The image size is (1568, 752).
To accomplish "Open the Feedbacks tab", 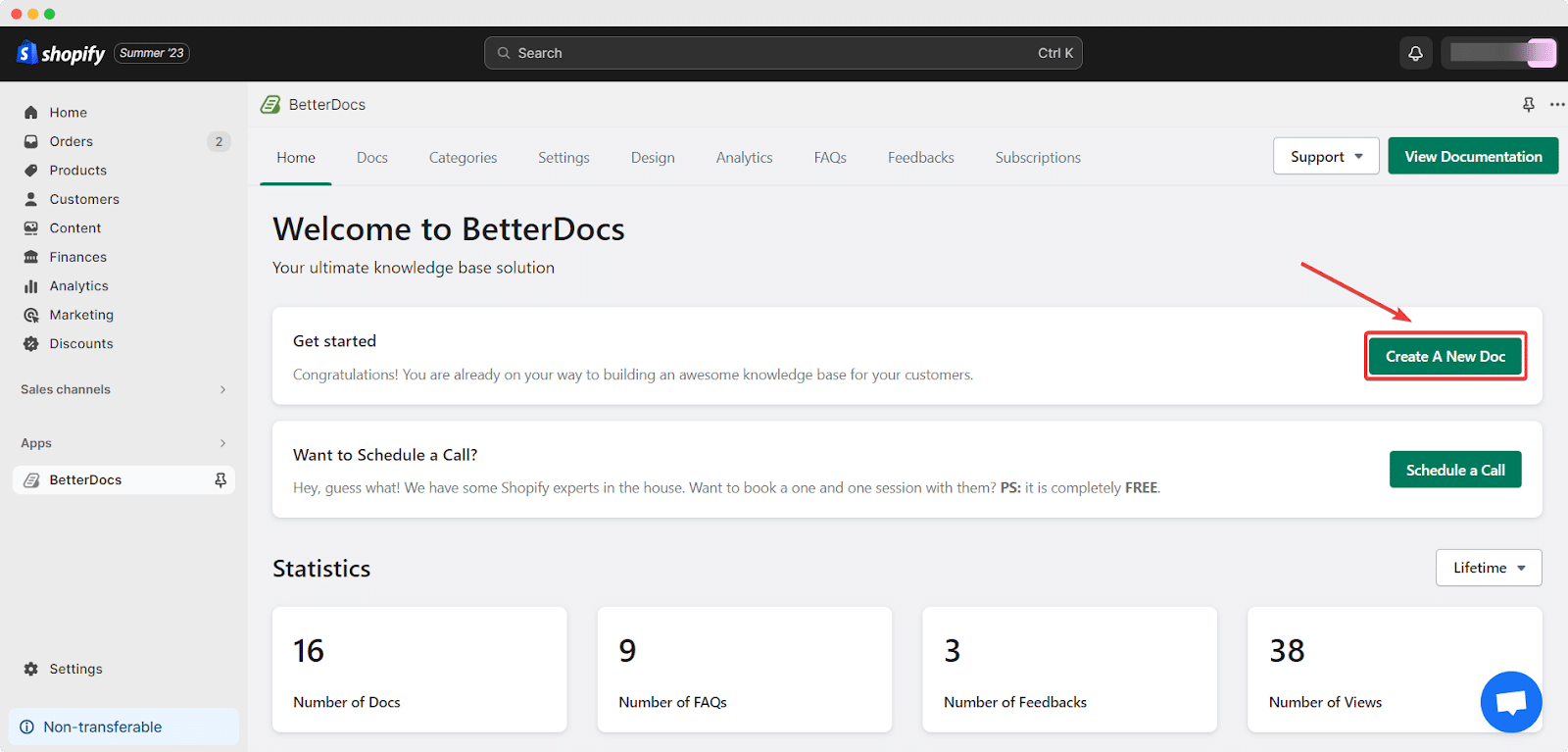I will coord(921,158).
